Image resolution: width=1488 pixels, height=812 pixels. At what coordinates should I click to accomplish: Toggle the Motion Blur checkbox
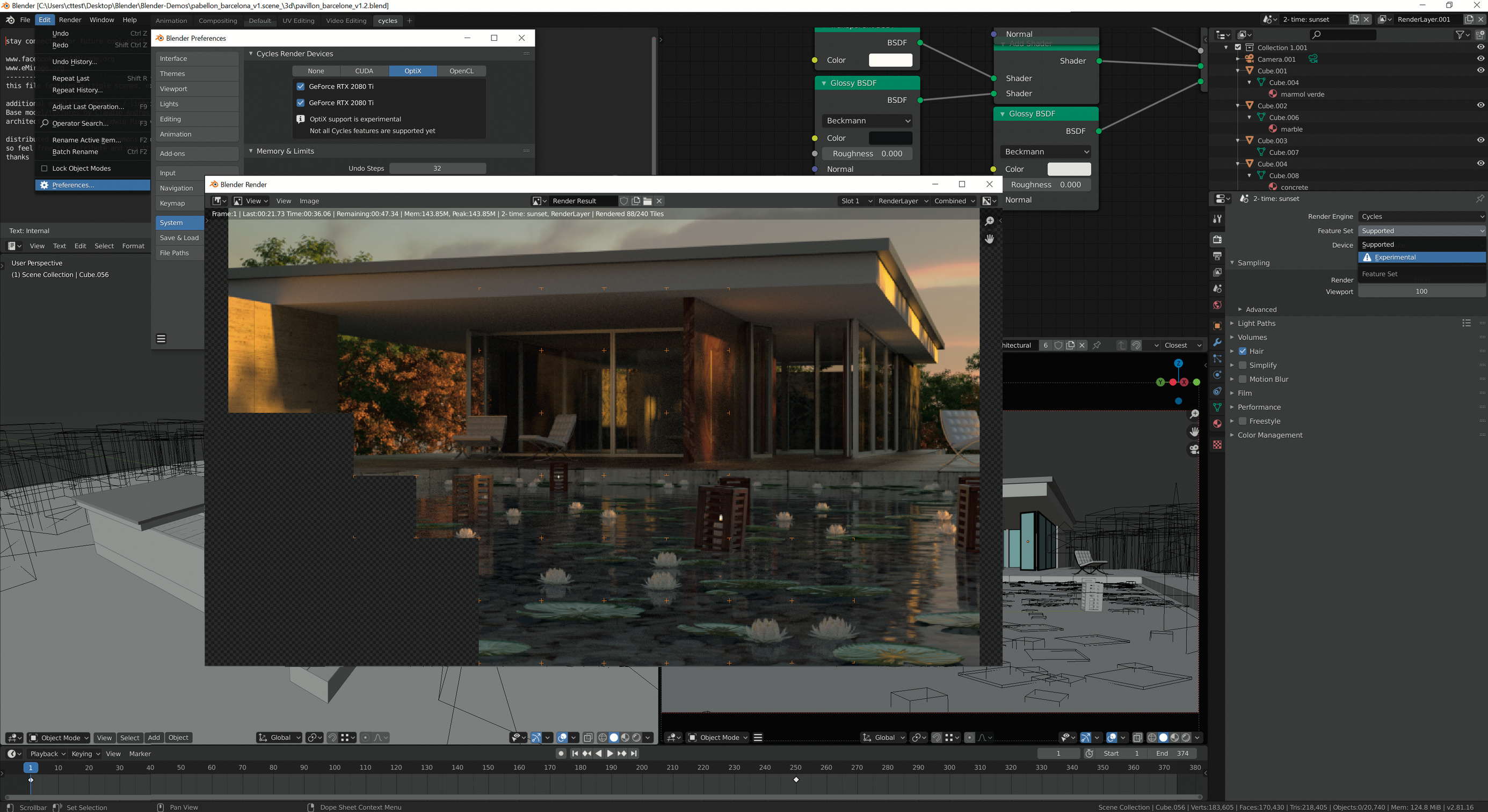point(1243,379)
